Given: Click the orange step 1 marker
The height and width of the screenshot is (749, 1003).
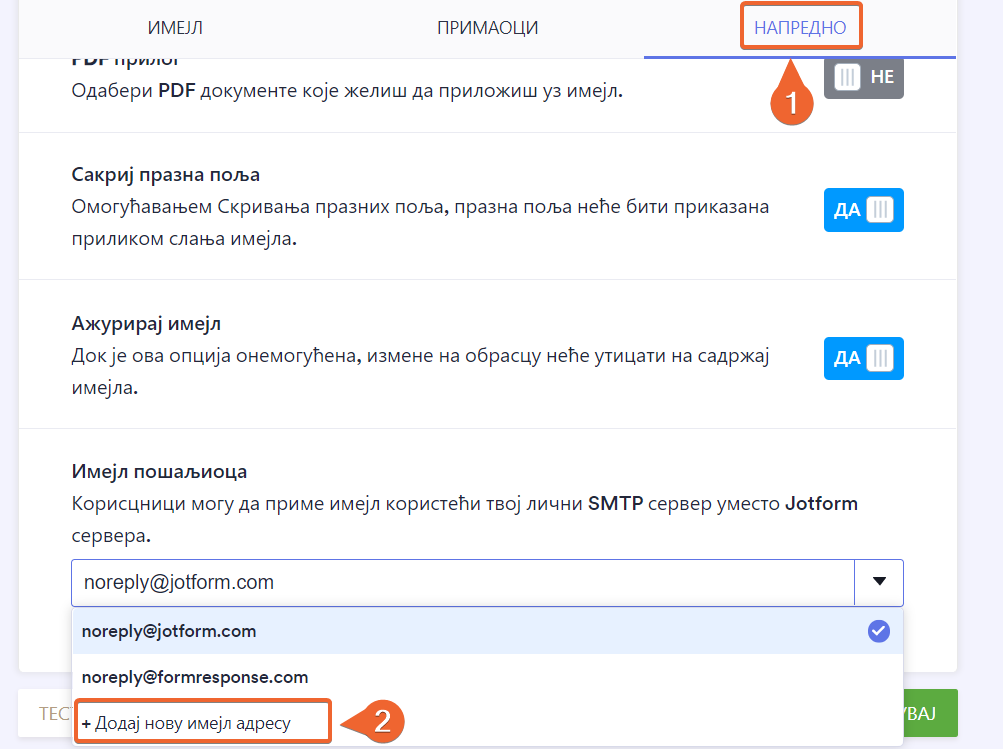Looking at the screenshot, I should (x=791, y=103).
